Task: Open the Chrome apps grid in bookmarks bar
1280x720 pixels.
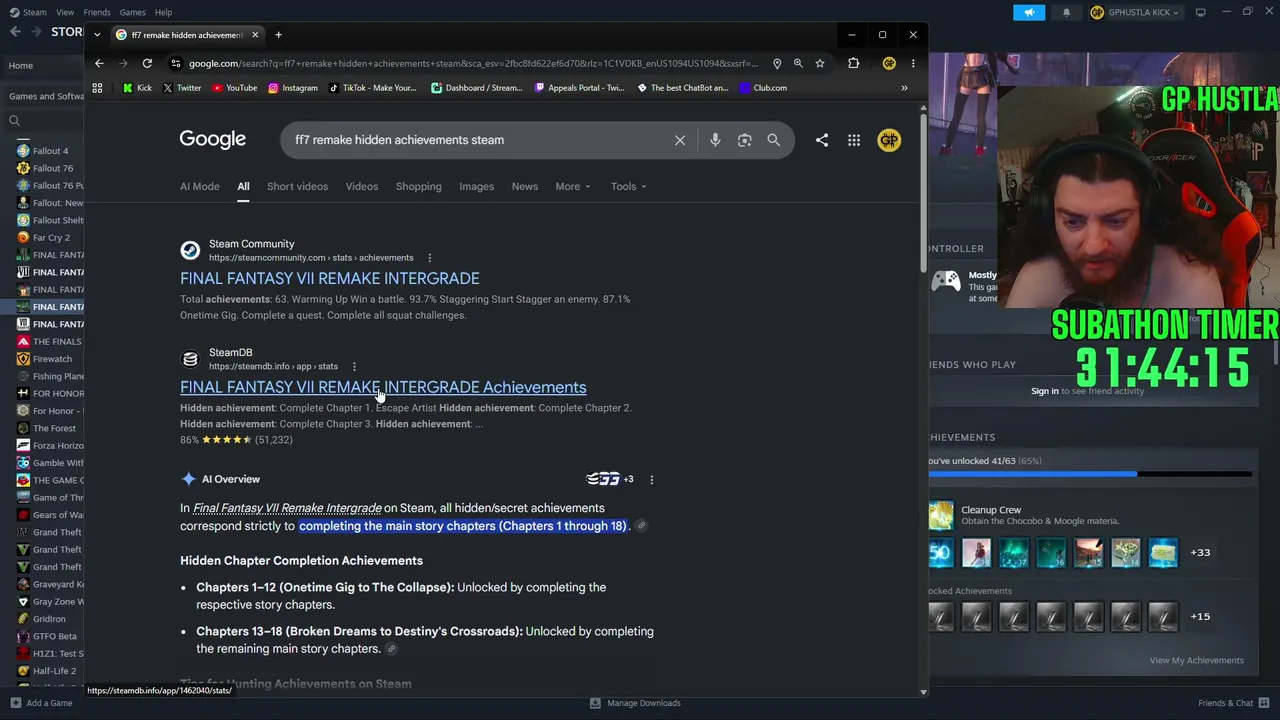Action: click(x=97, y=88)
